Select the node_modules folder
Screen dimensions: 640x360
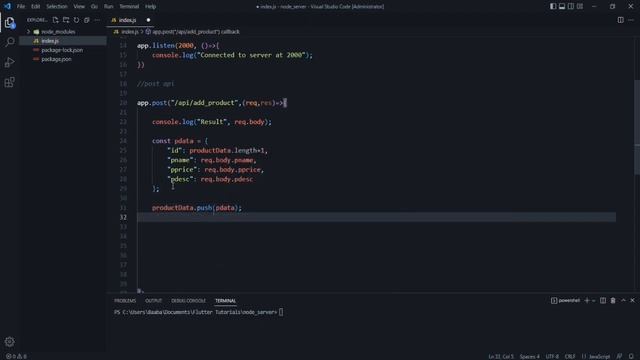click(58, 31)
